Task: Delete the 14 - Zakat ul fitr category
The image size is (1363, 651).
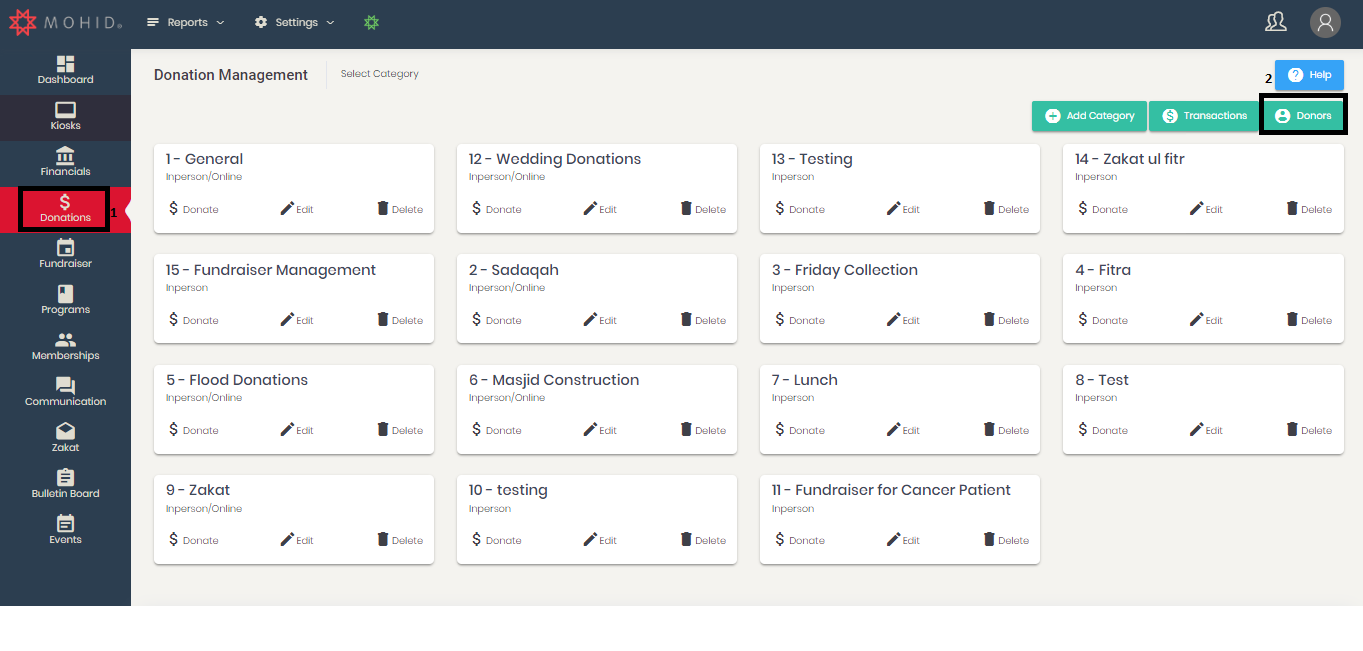Action: click(x=1309, y=209)
